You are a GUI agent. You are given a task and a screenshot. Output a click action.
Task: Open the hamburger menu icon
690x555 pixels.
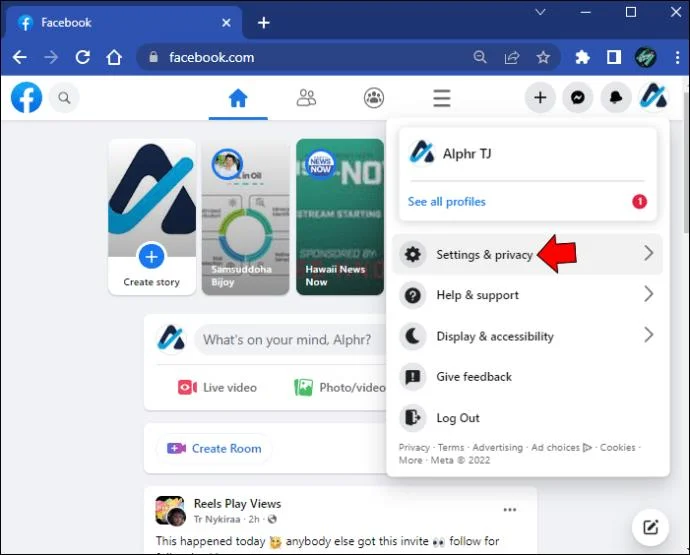[442, 98]
